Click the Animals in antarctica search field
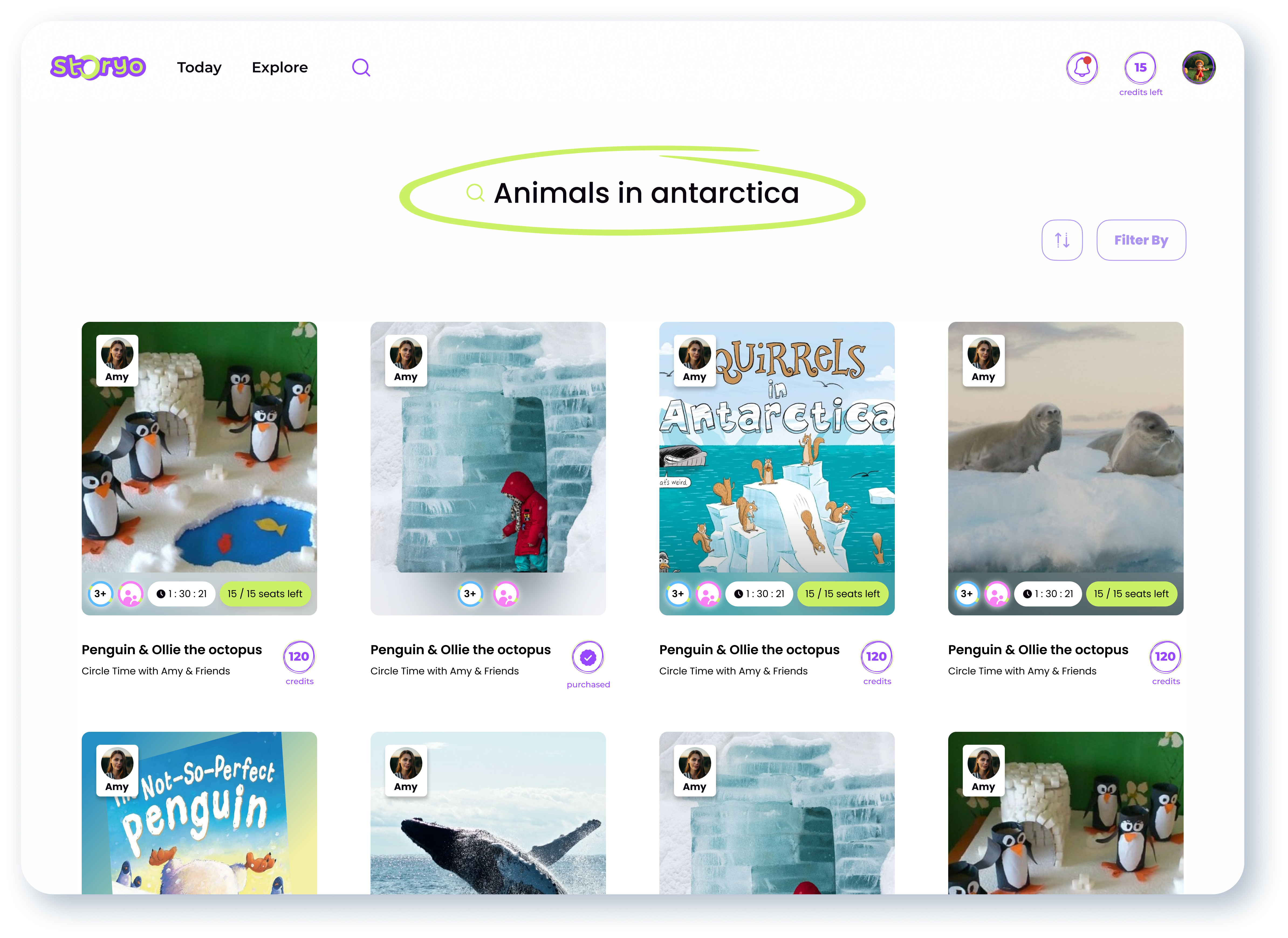 pyautogui.click(x=632, y=191)
